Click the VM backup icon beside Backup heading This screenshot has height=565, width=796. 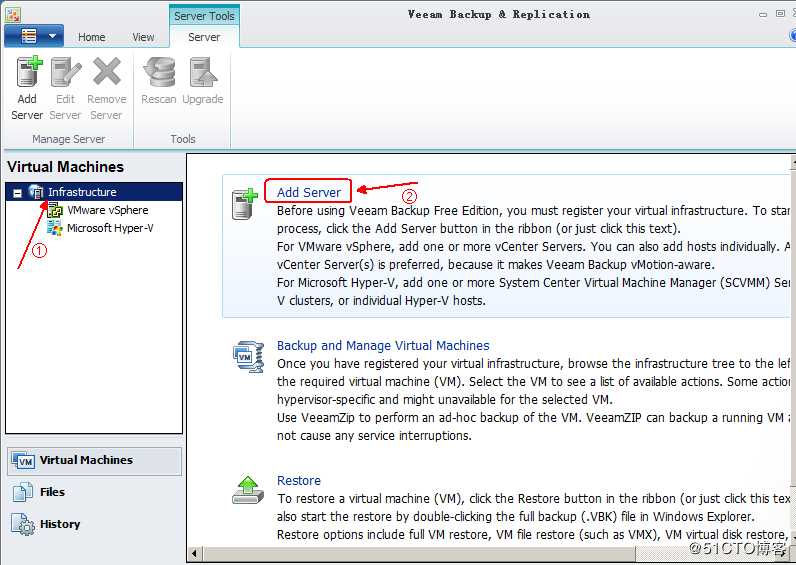click(x=248, y=357)
